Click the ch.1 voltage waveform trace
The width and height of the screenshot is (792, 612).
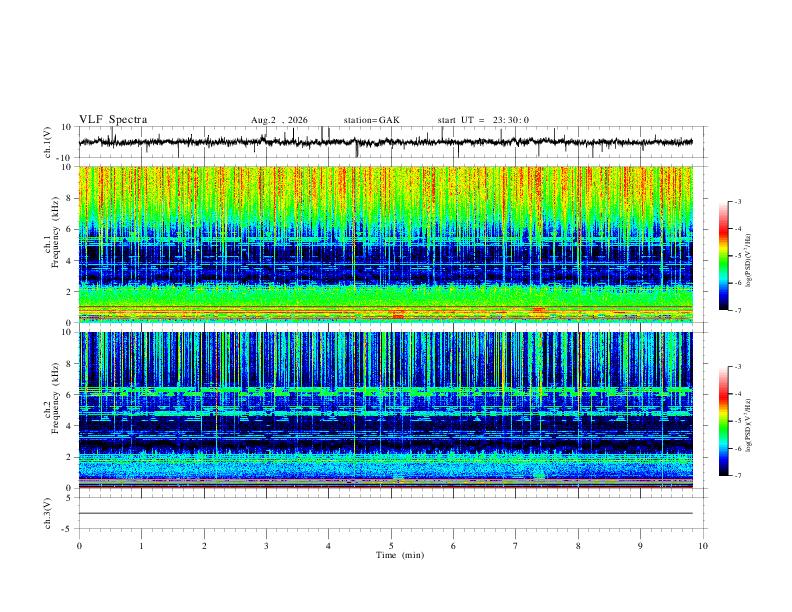pyautogui.click(x=386, y=142)
